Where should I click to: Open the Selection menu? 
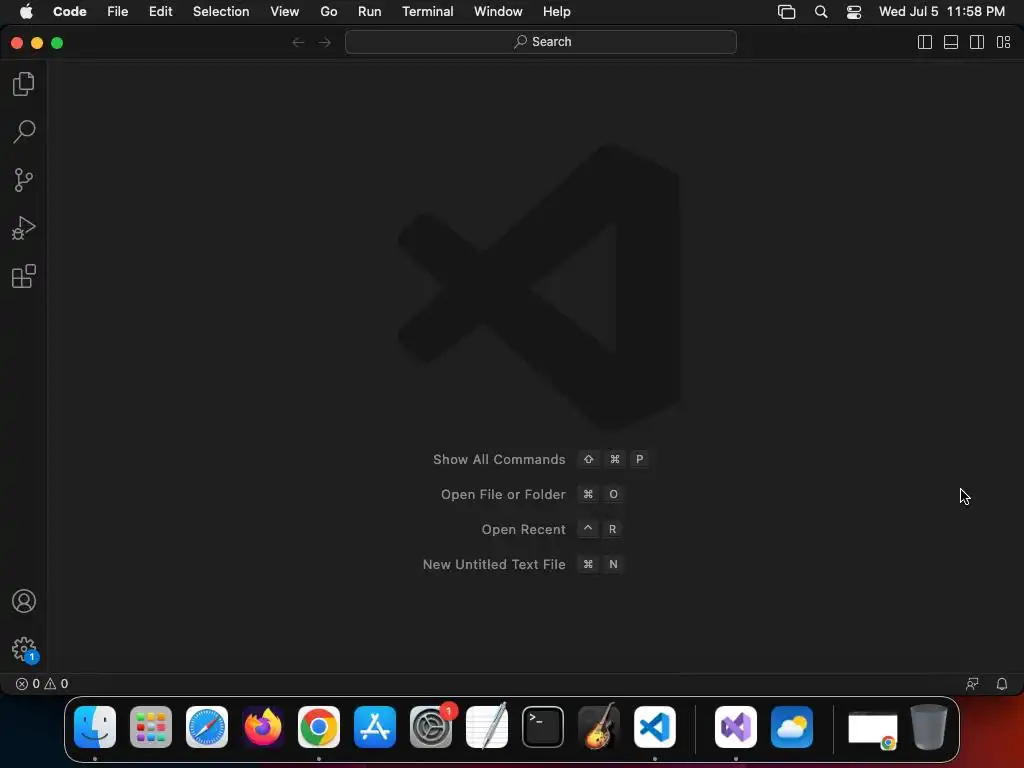[221, 12]
